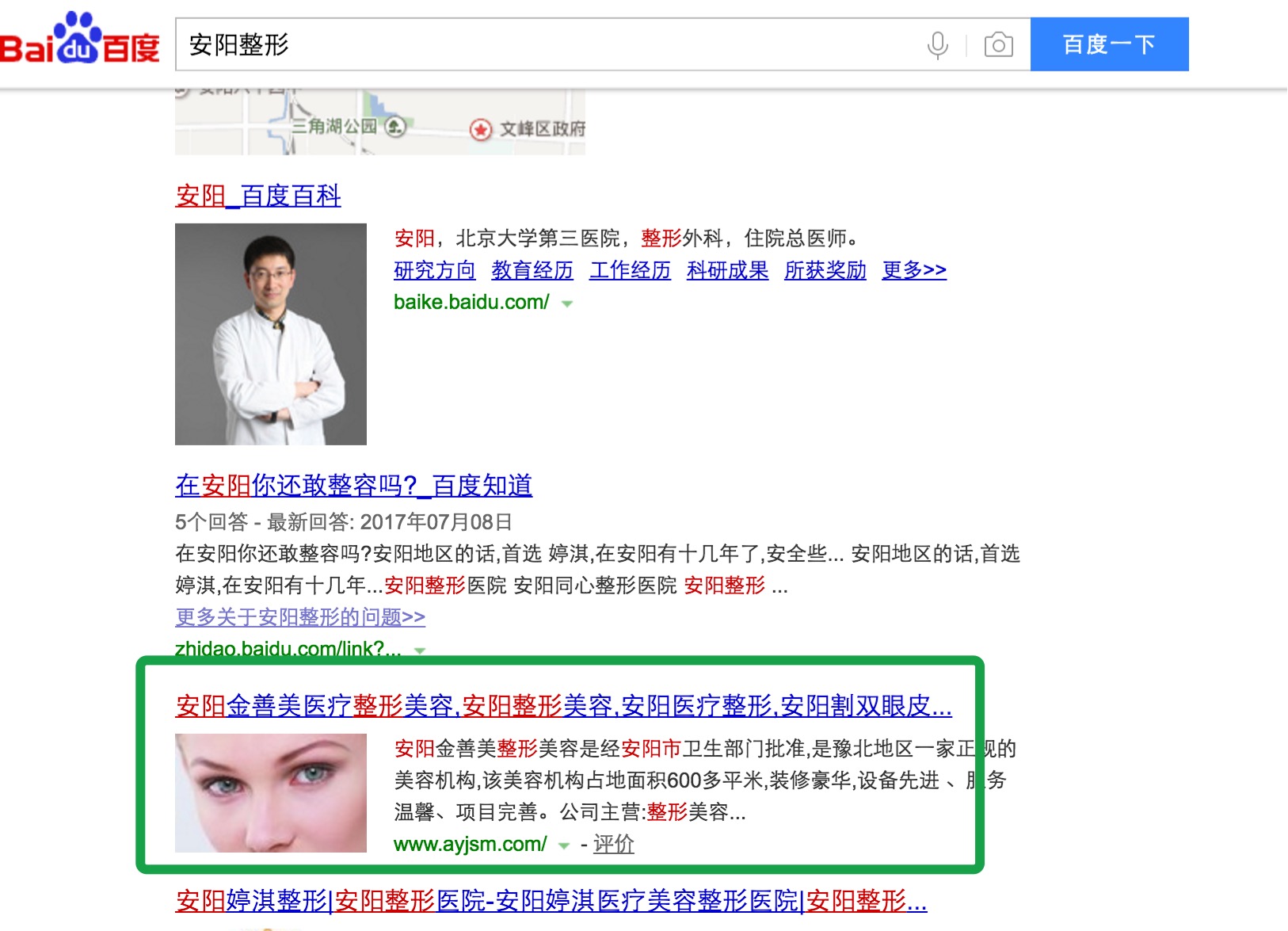This screenshot has height=931, width=1288.
Task: Click the doctor photo thumbnail
Action: click(x=271, y=334)
